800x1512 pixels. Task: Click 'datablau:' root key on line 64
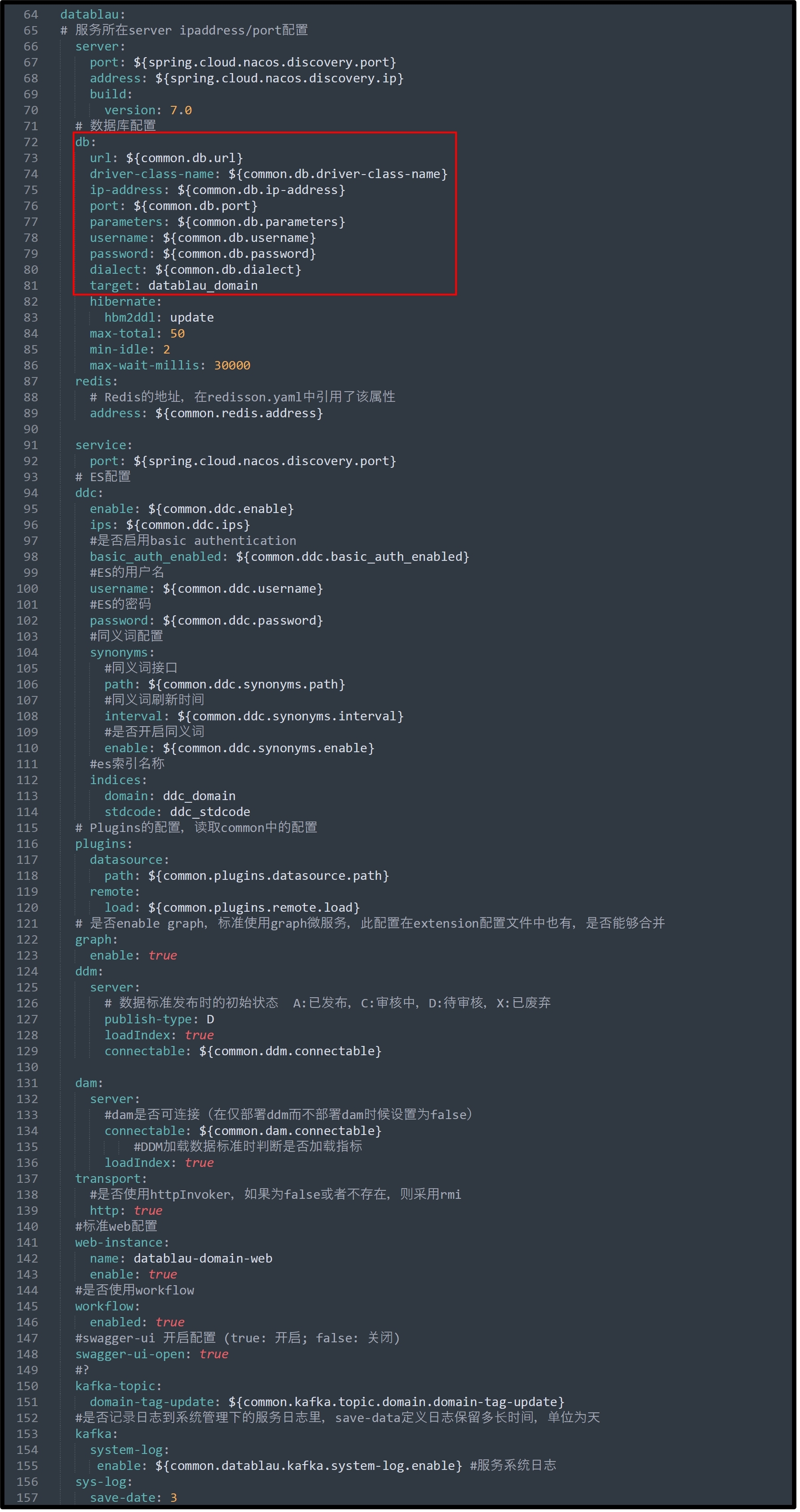92,14
